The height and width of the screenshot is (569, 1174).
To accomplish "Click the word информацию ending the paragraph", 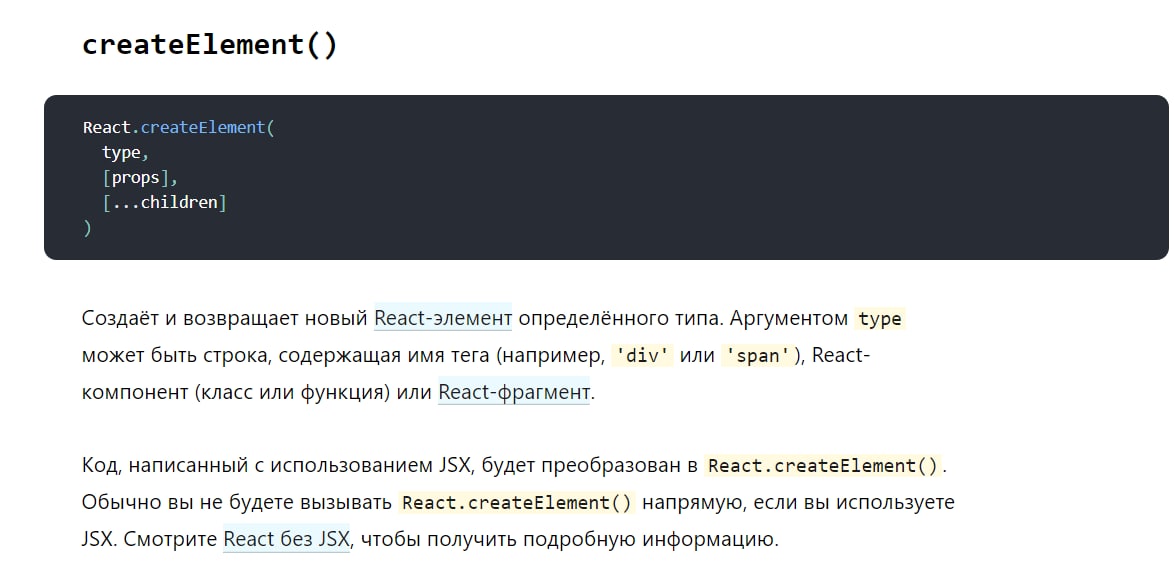I will pyautogui.click(x=707, y=539).
